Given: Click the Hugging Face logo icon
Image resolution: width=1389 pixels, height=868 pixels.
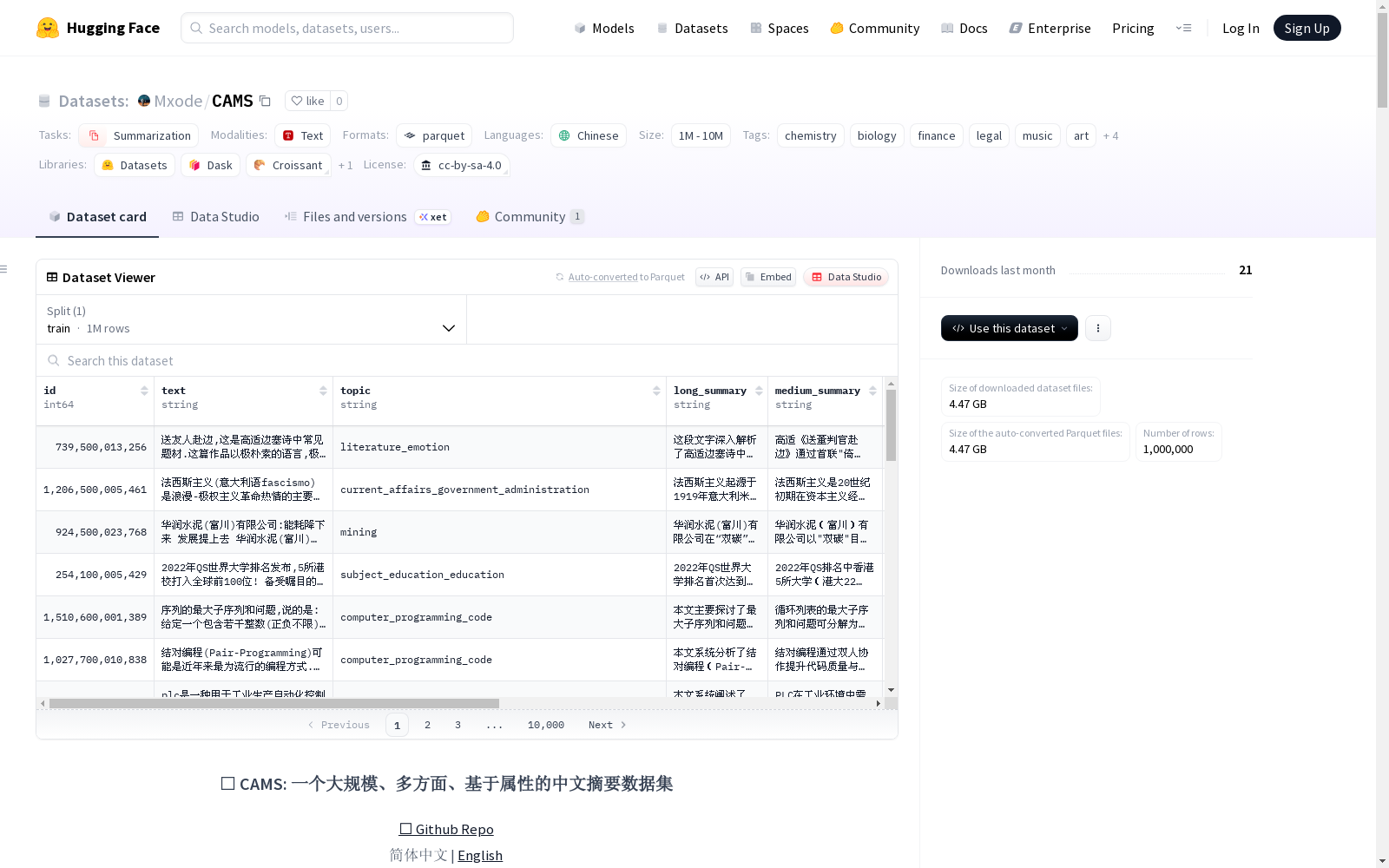Looking at the screenshot, I should 48,28.
